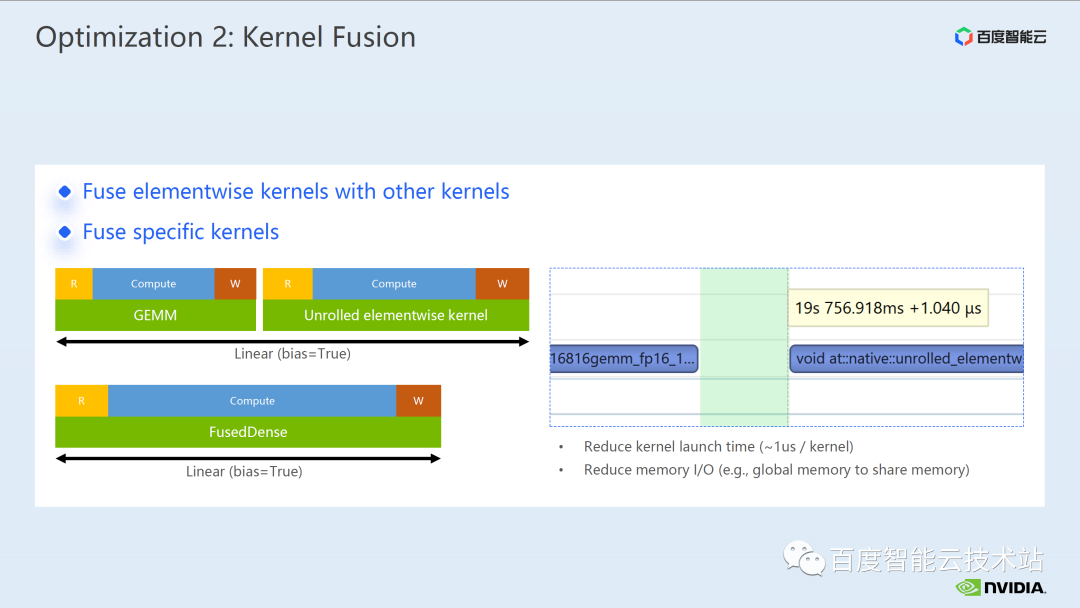Image resolution: width=1080 pixels, height=608 pixels.
Task: Click the 'Reduce kernel launch time' note
Action: [718, 447]
